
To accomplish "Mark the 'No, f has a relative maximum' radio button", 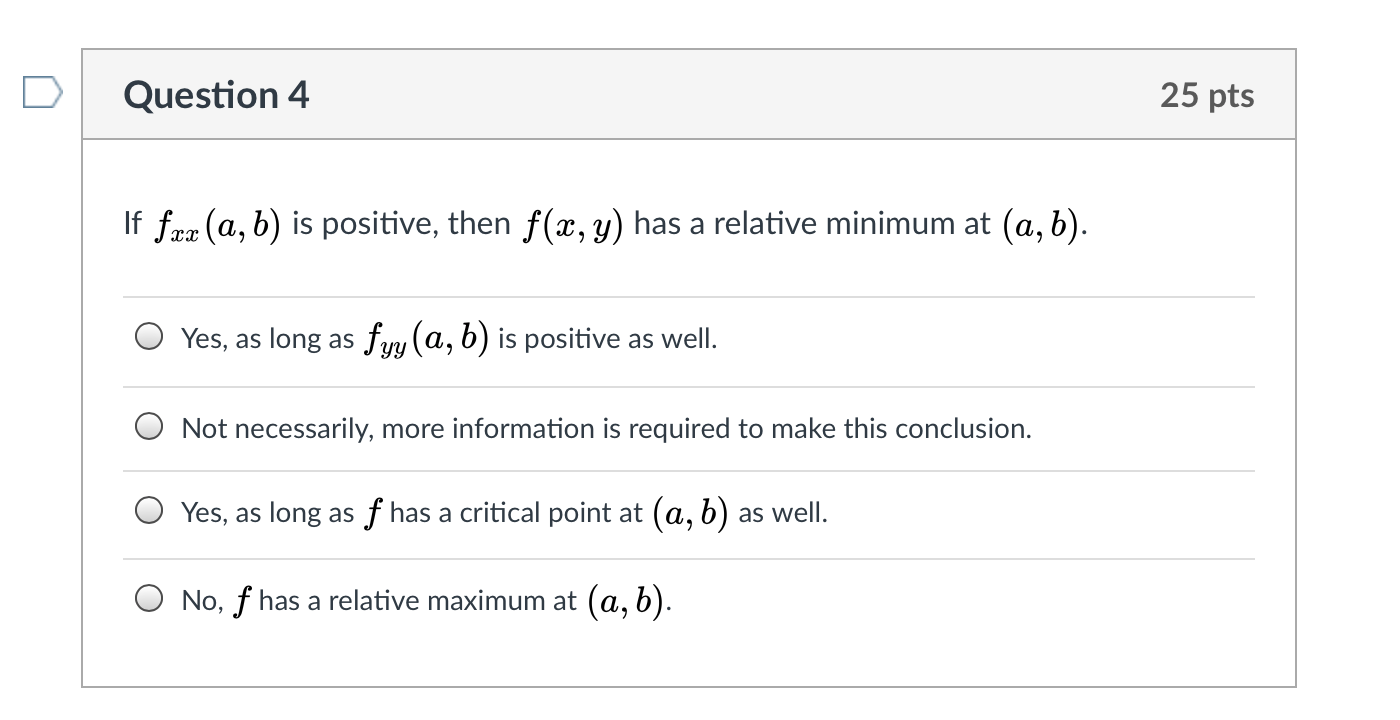I will pos(149,600).
